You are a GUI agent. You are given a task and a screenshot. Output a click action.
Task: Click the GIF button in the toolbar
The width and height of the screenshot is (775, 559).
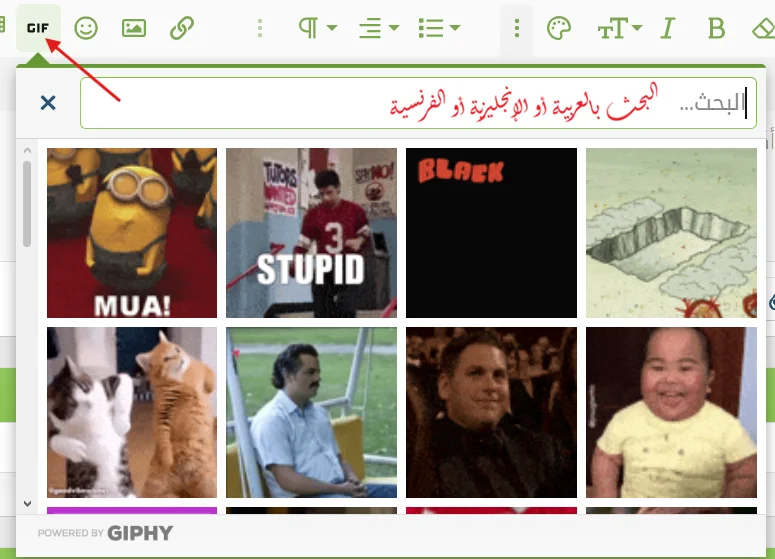pos(38,28)
